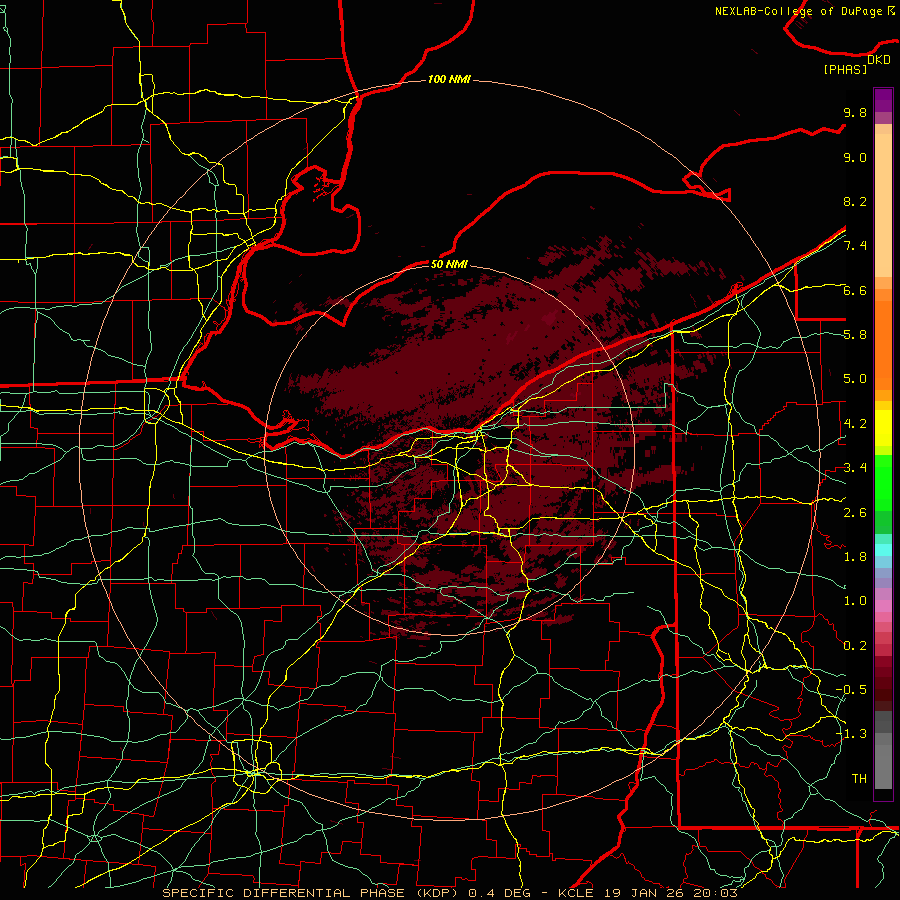Click the 2.6 legend value
The height and width of the screenshot is (900, 900).
click(855, 513)
